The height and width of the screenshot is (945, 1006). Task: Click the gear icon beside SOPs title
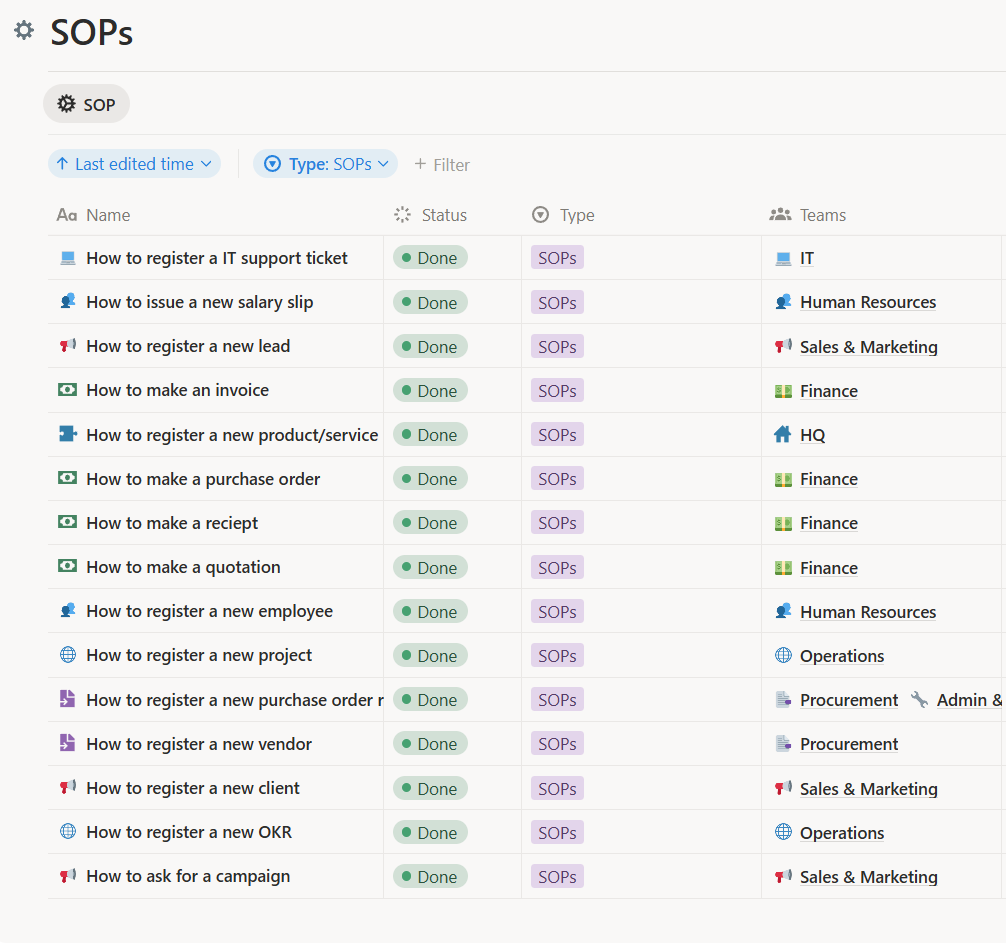pos(24,31)
